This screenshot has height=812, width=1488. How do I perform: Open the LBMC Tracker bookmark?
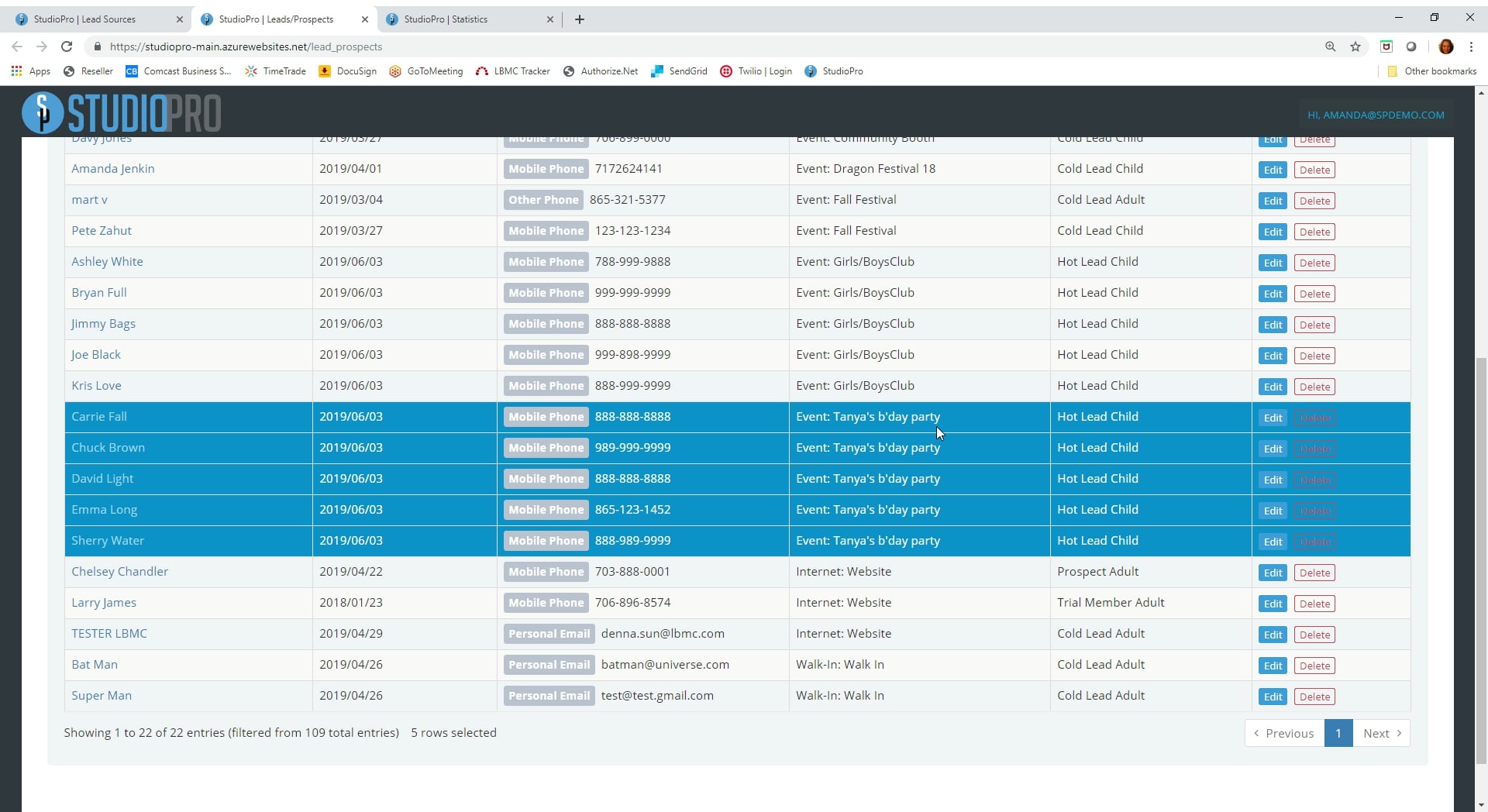click(513, 71)
